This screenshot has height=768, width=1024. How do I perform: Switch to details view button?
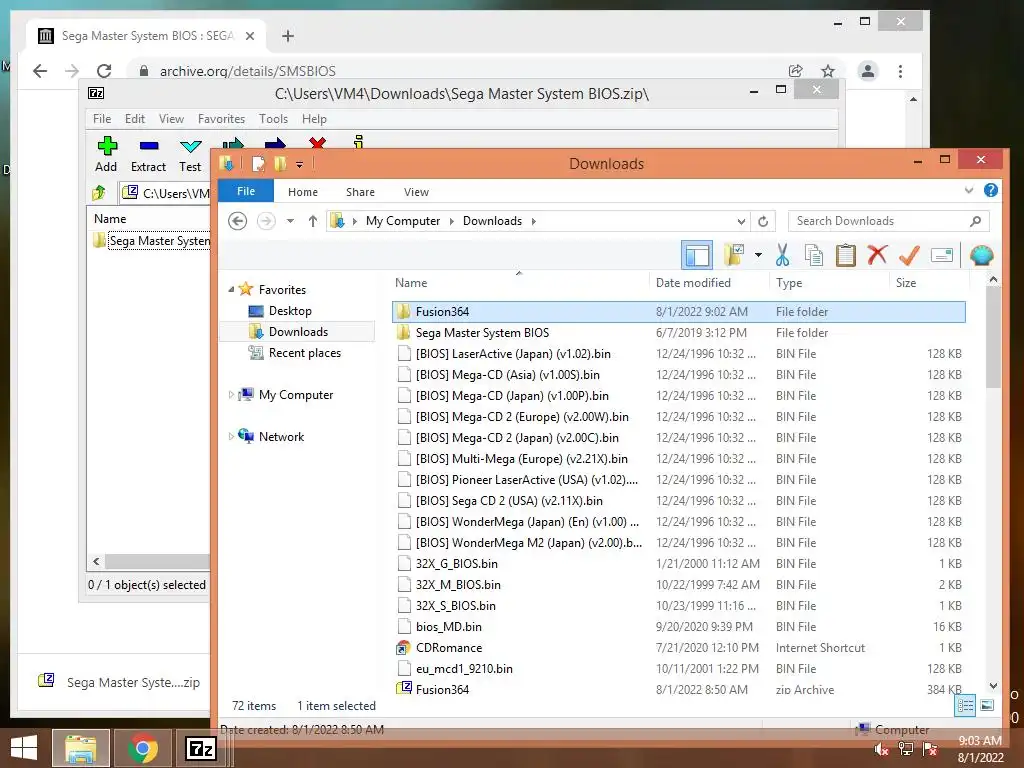965,705
